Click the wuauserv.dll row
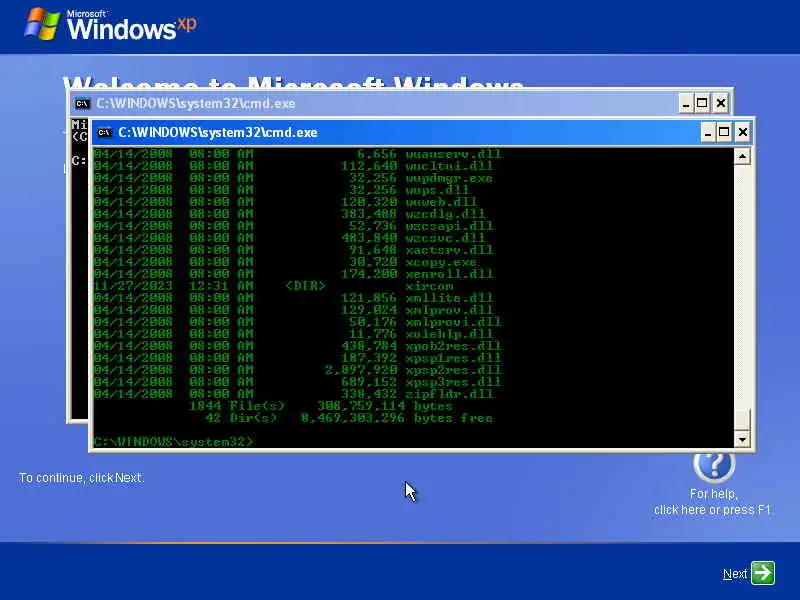 pyautogui.click(x=297, y=154)
